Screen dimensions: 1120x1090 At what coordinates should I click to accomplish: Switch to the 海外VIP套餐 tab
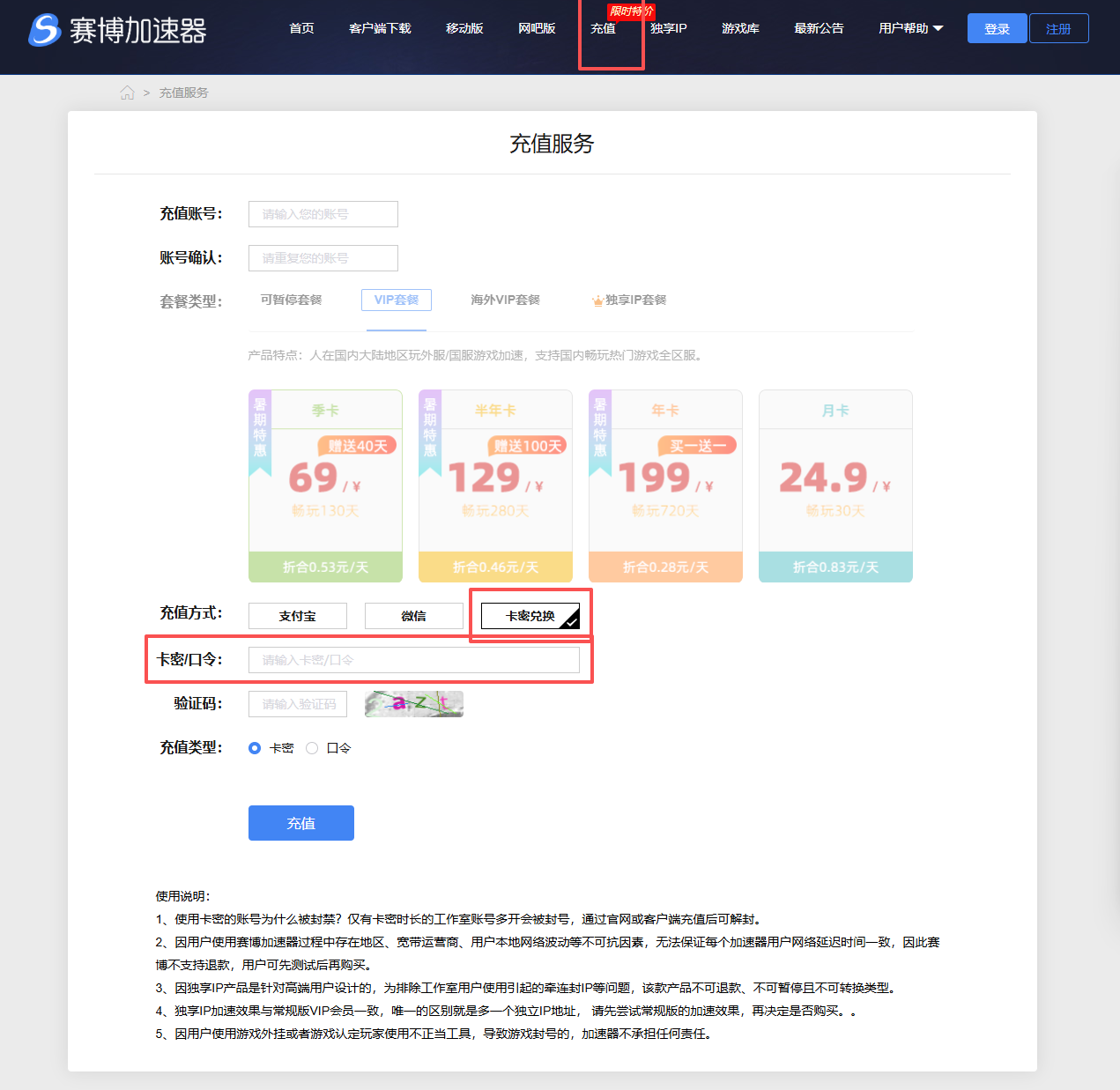(505, 300)
